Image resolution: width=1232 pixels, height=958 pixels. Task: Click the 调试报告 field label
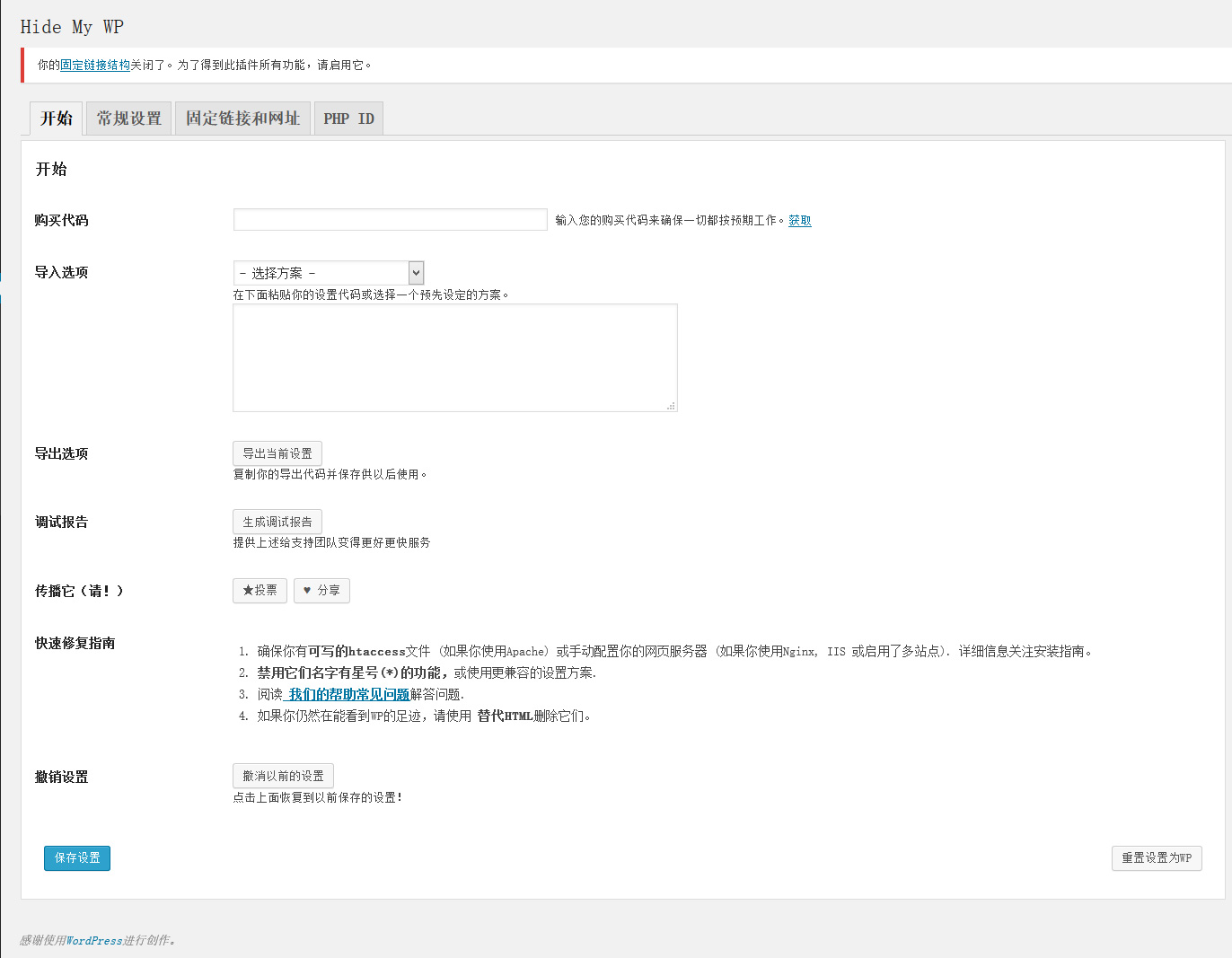coord(62,522)
